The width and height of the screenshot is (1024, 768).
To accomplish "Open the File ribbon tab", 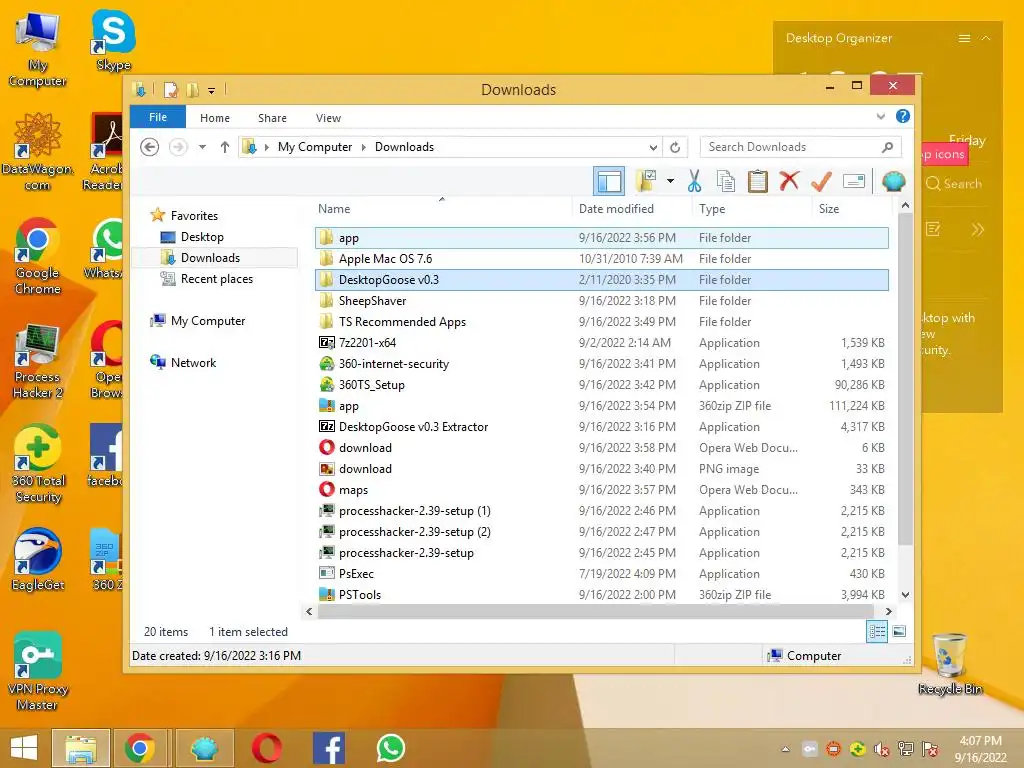I will pyautogui.click(x=158, y=118).
